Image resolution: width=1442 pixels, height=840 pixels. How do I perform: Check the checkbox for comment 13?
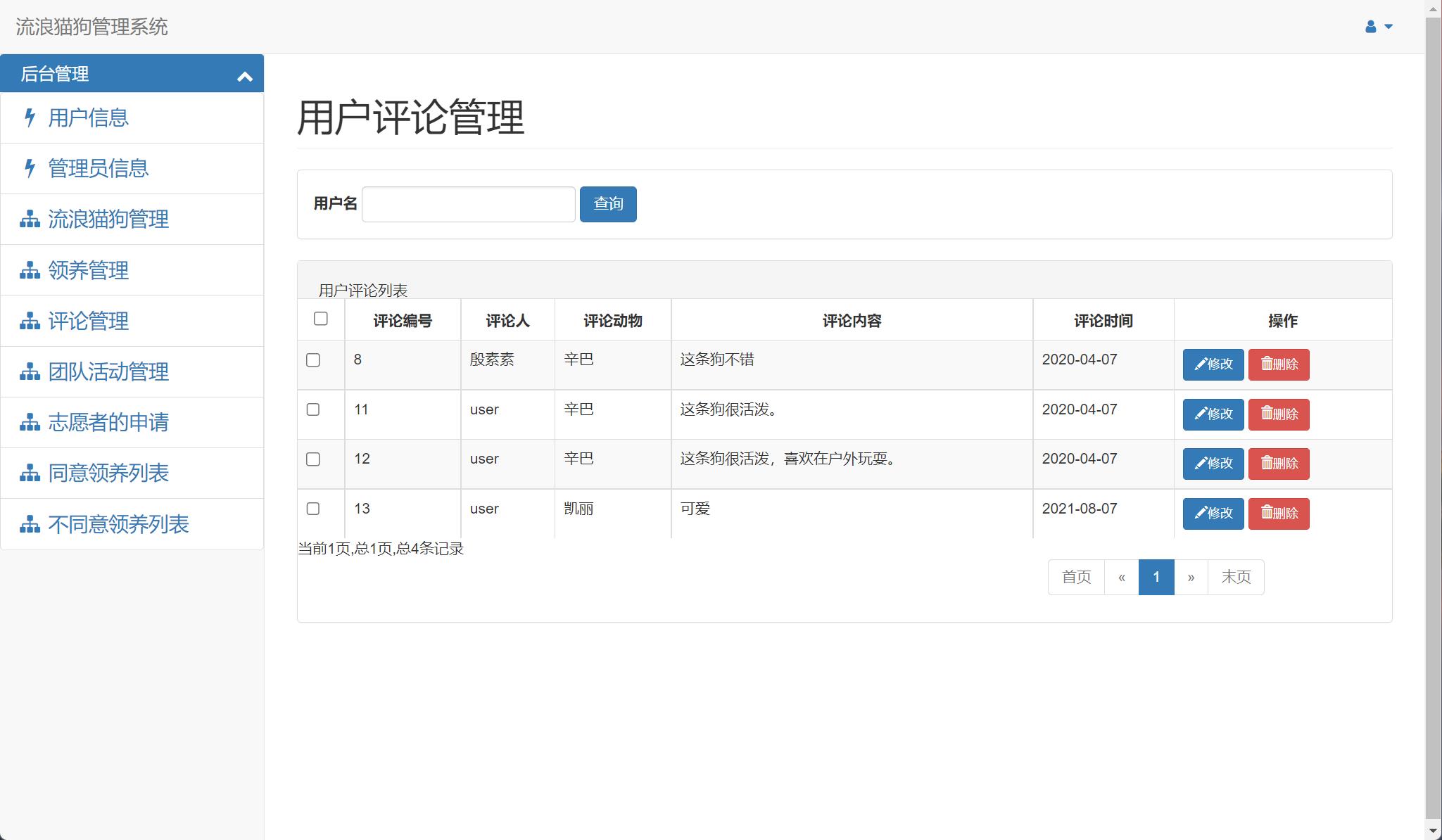point(313,509)
